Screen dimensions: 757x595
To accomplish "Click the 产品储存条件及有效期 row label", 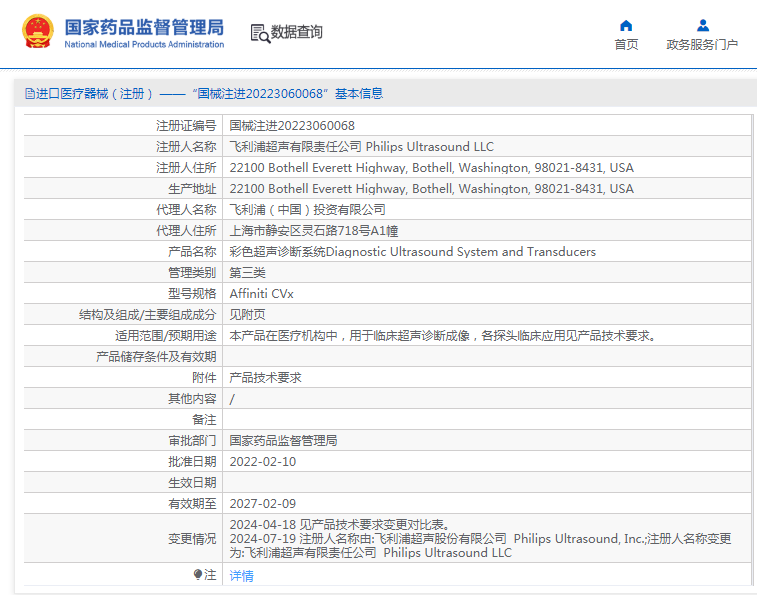I will (156, 357).
